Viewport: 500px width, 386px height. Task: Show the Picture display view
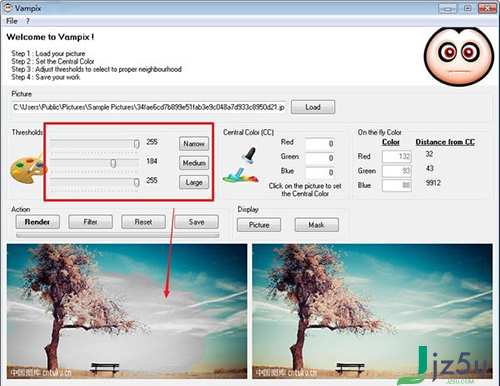pyautogui.click(x=259, y=225)
